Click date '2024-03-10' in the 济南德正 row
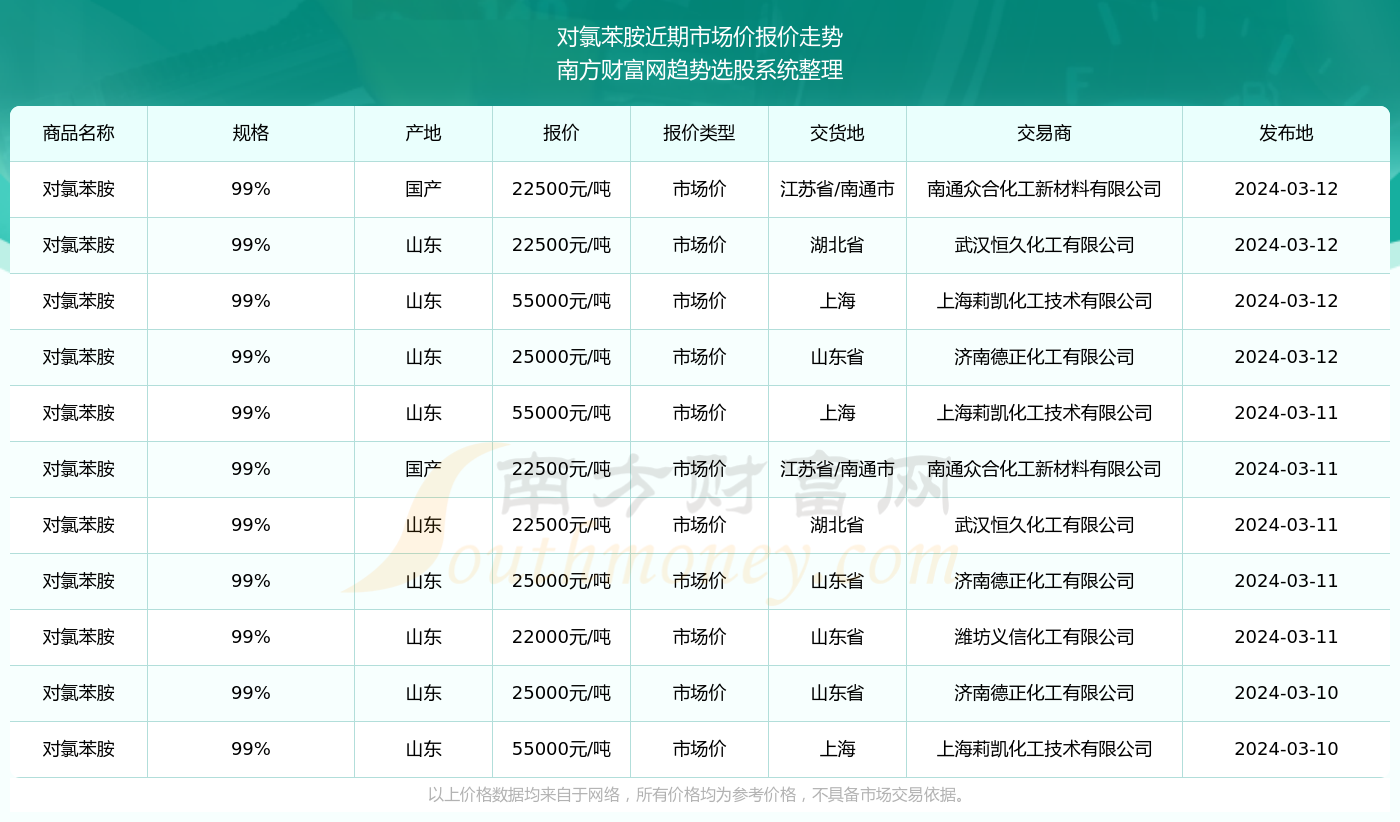 click(x=1286, y=693)
